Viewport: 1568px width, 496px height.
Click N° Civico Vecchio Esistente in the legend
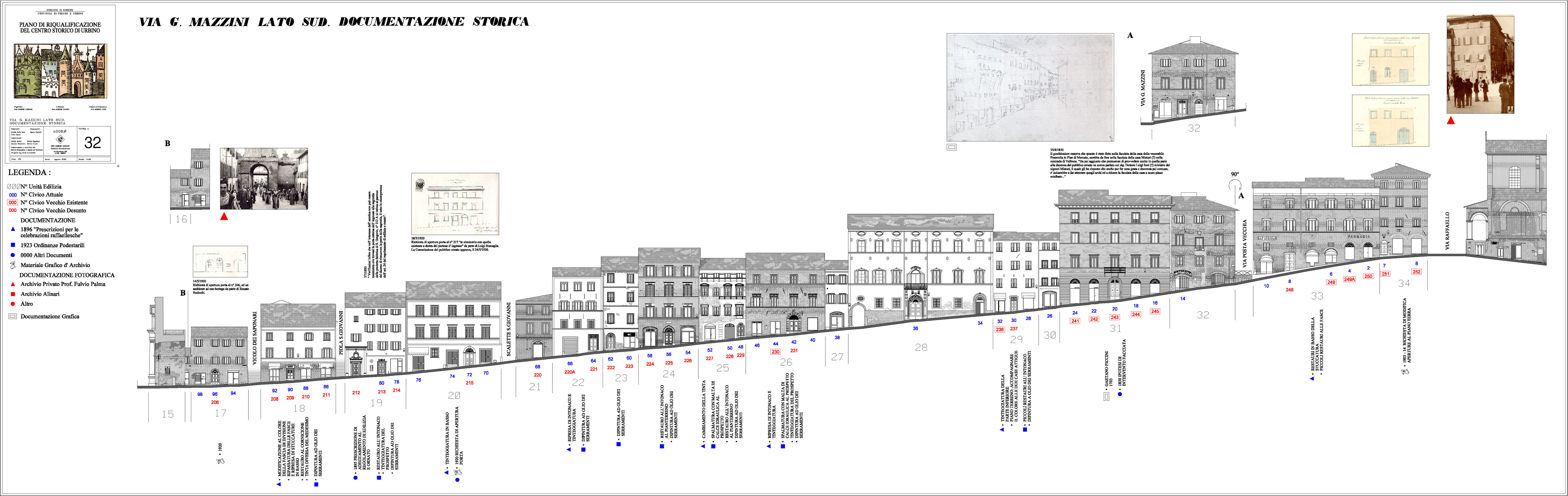54,203
